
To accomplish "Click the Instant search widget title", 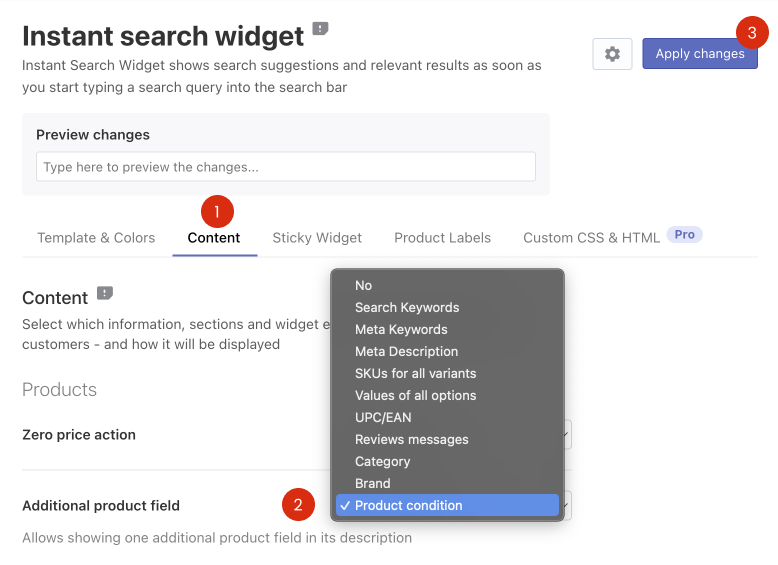I will [163, 36].
